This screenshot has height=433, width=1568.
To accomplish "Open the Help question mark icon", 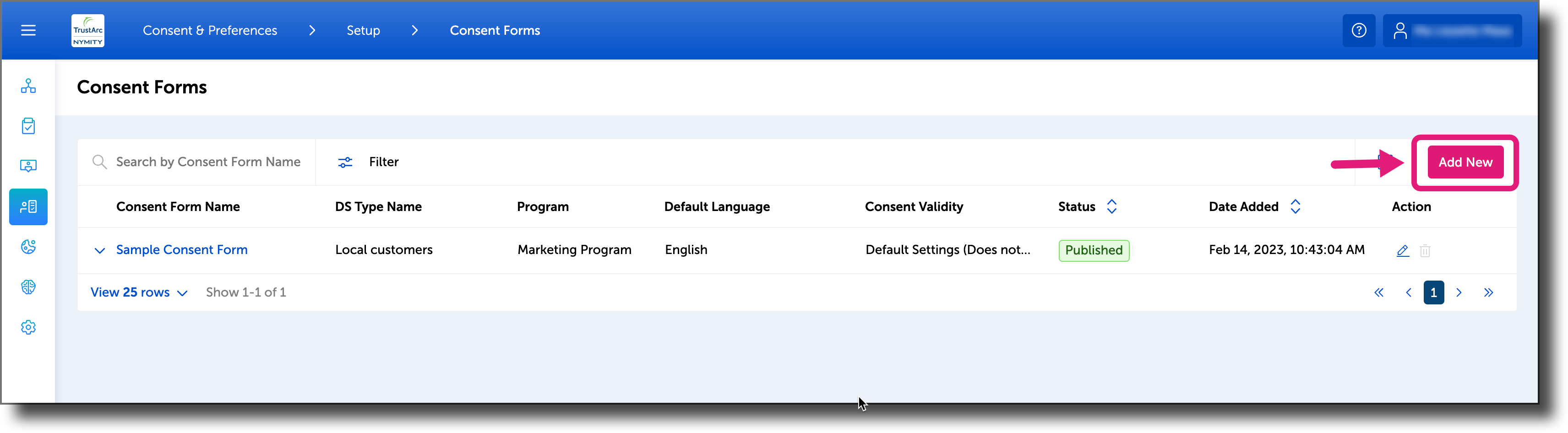I will [1359, 30].
